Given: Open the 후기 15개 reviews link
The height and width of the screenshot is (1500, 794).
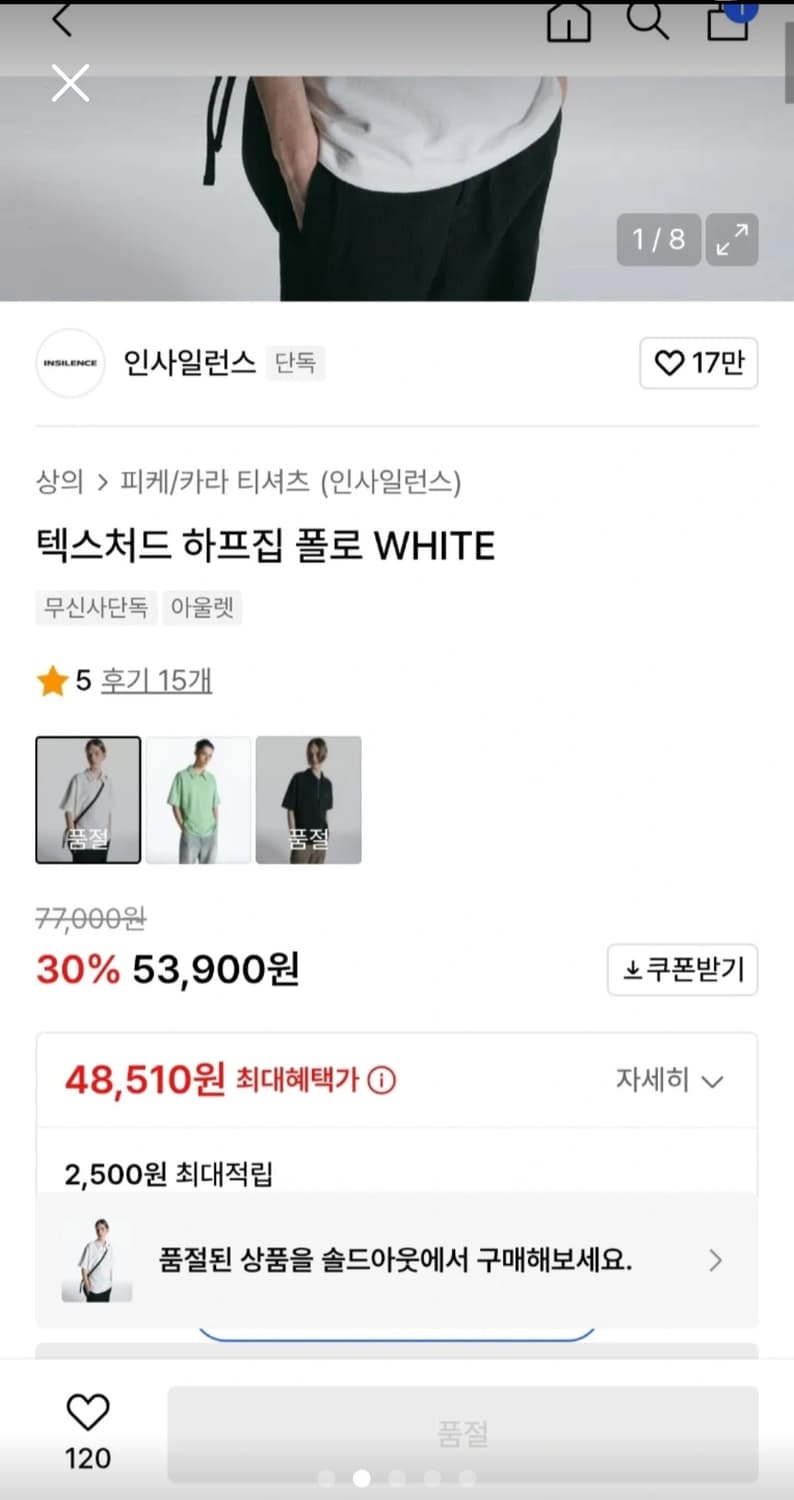Looking at the screenshot, I should coord(157,679).
